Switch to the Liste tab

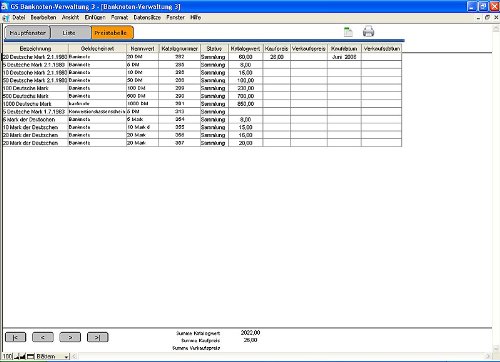(x=69, y=33)
